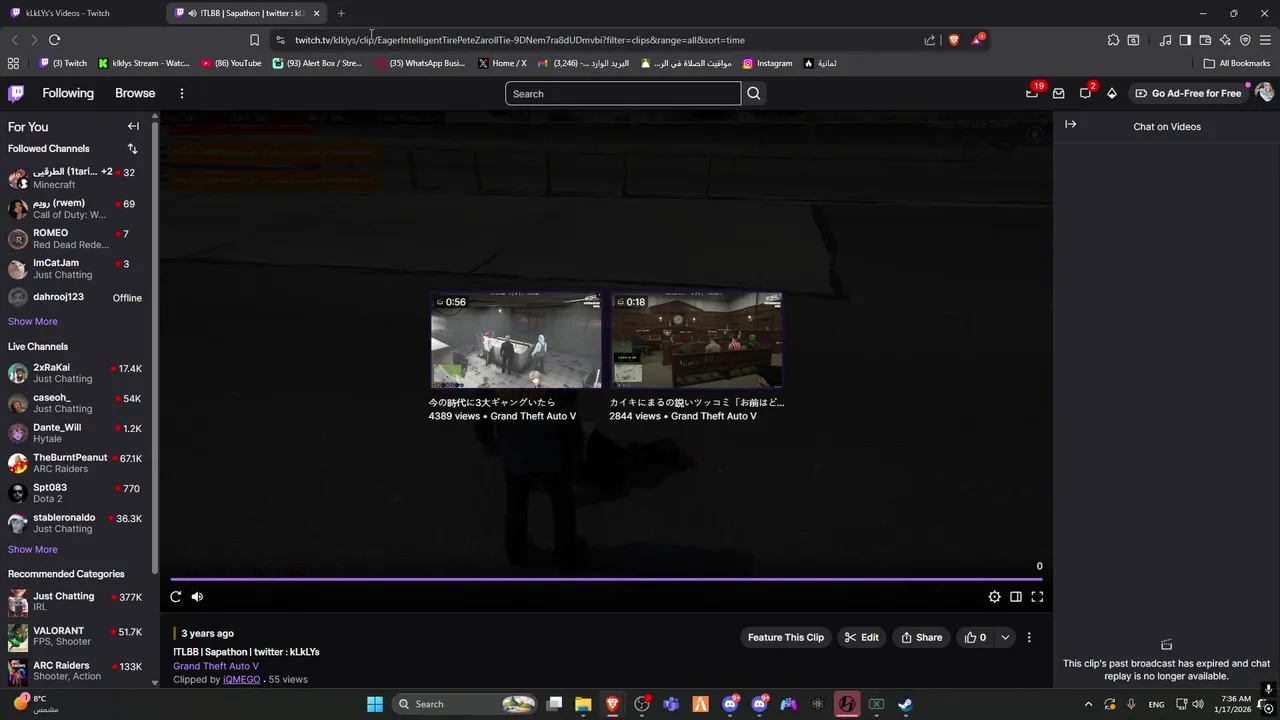Open clip player settings gear
Screen dimensions: 1280x720
point(994,597)
